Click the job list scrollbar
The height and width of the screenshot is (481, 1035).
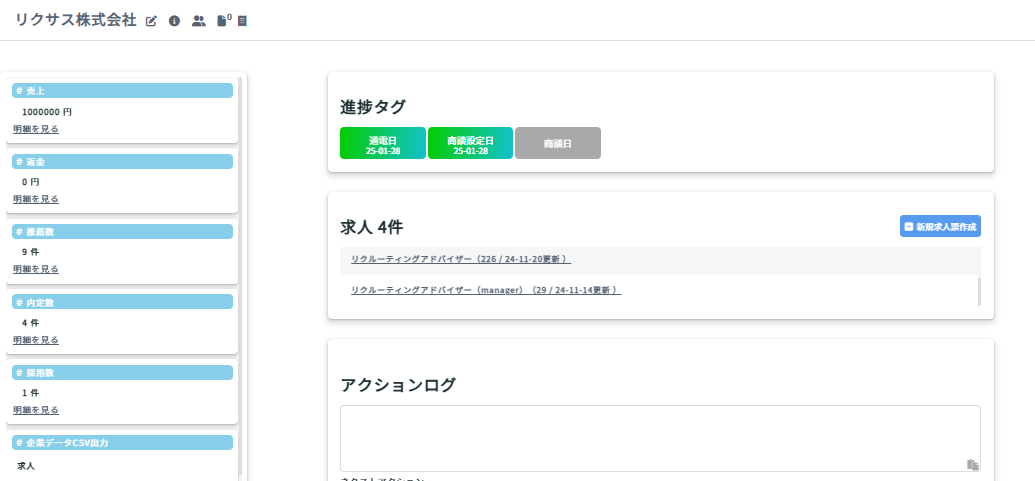tap(979, 291)
